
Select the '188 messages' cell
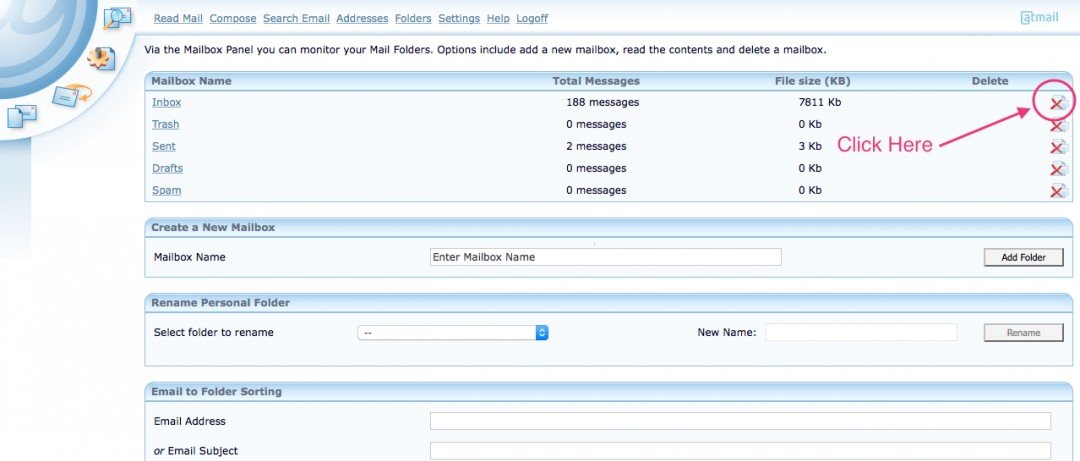pos(602,102)
